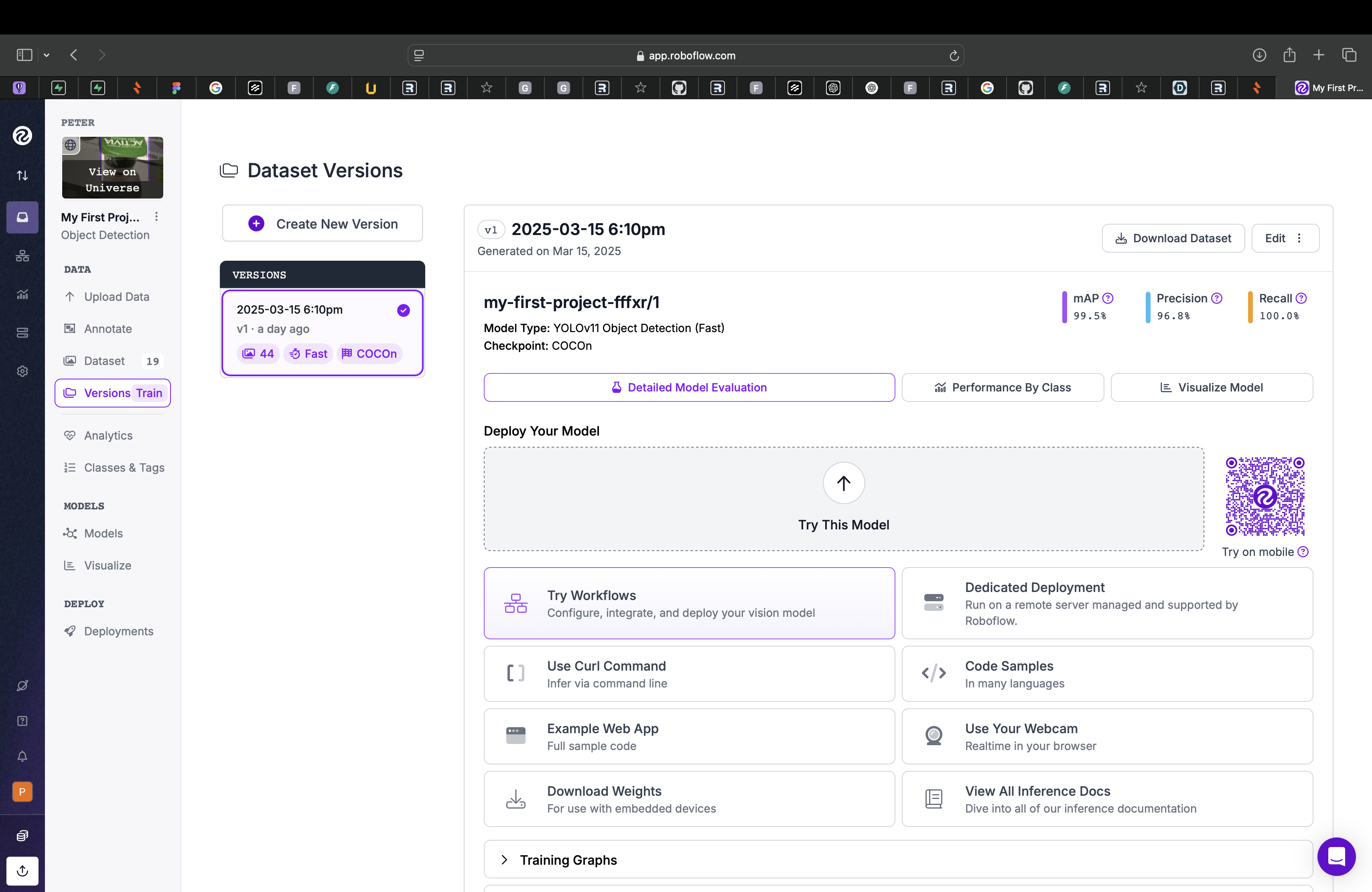Click the View on Universe project thumbnail
The width and height of the screenshot is (1372, 892).
tap(112, 168)
